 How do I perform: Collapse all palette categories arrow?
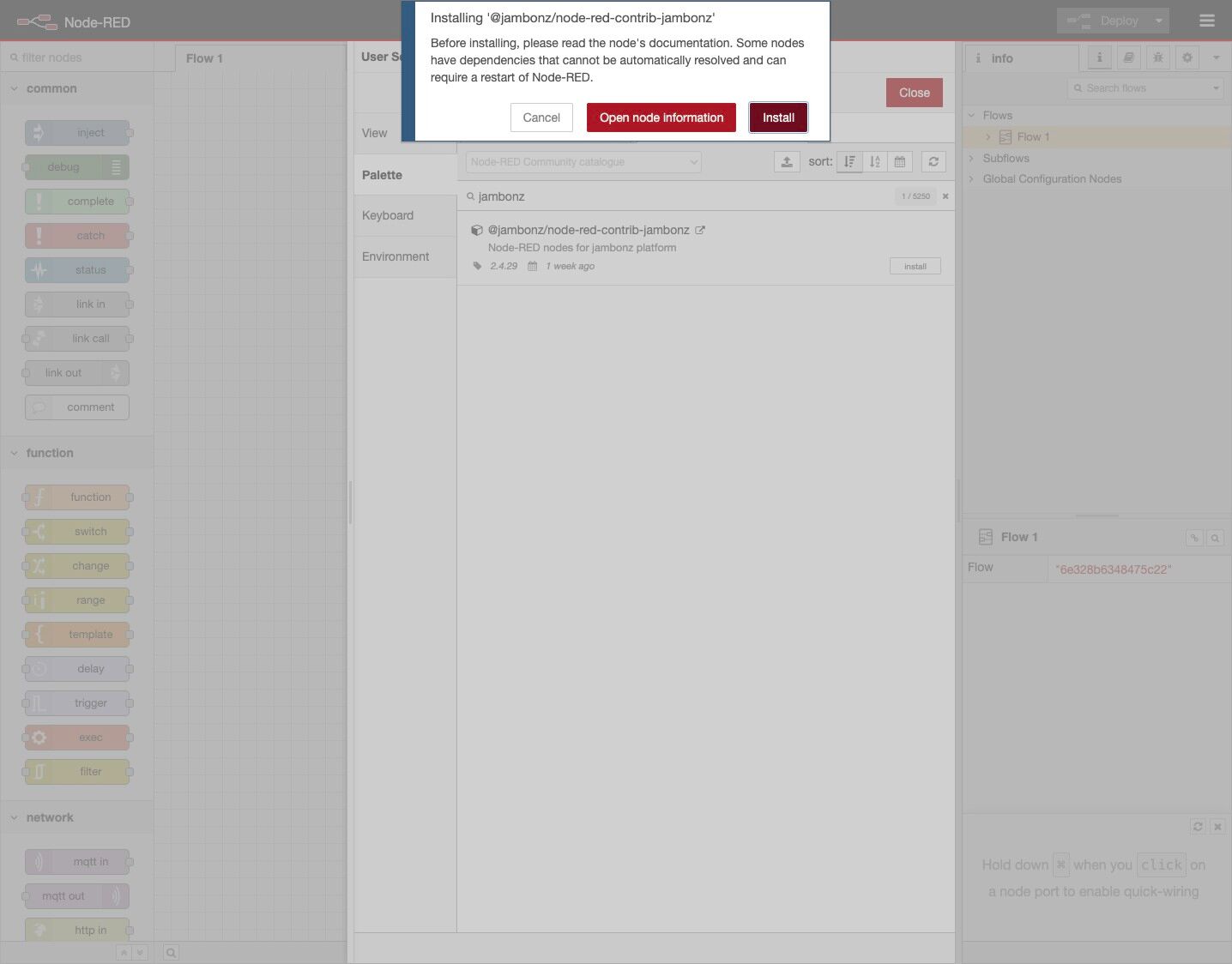124,953
